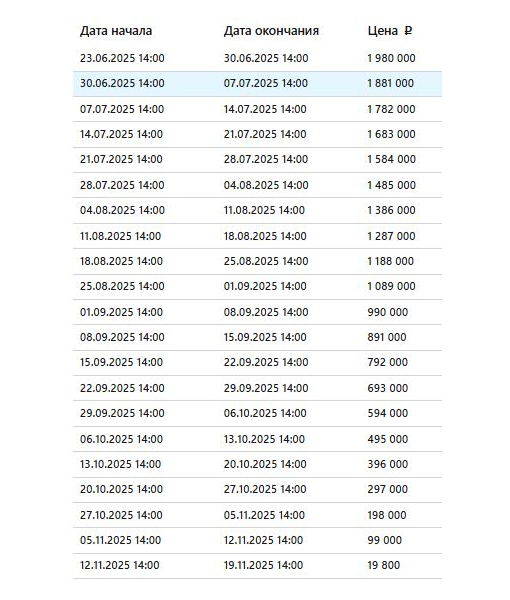Click the price 1 188 000
Image resolution: width=510 pixels, height=600 pixels.
[391, 261]
